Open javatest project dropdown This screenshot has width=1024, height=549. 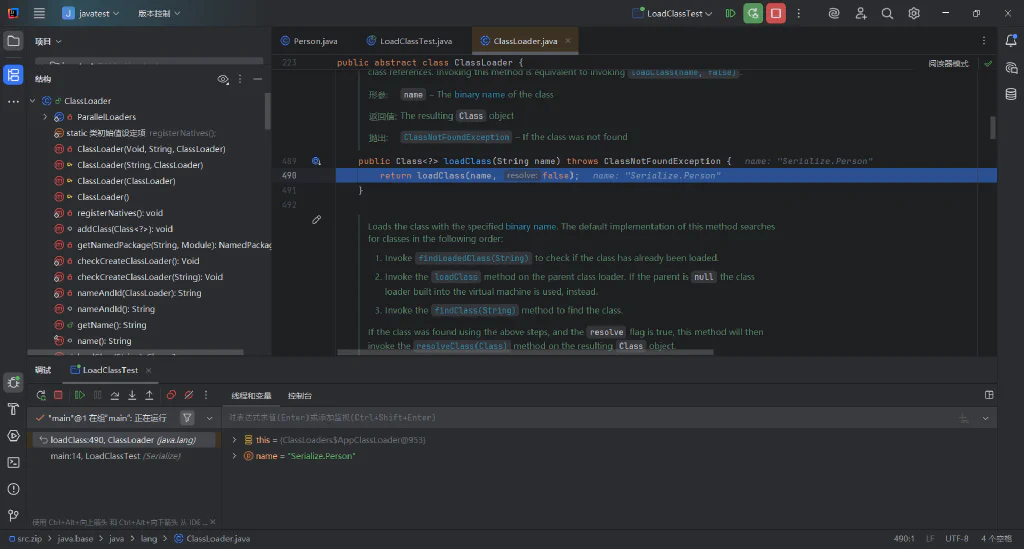tap(91, 13)
